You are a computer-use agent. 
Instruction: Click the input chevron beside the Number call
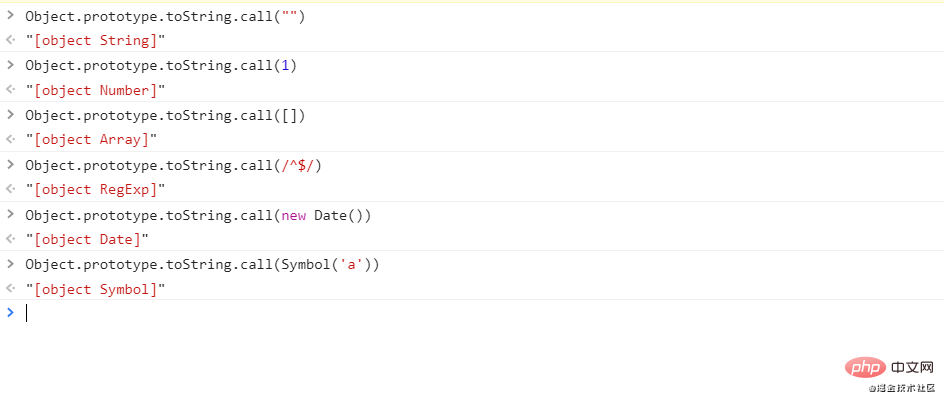point(10,65)
